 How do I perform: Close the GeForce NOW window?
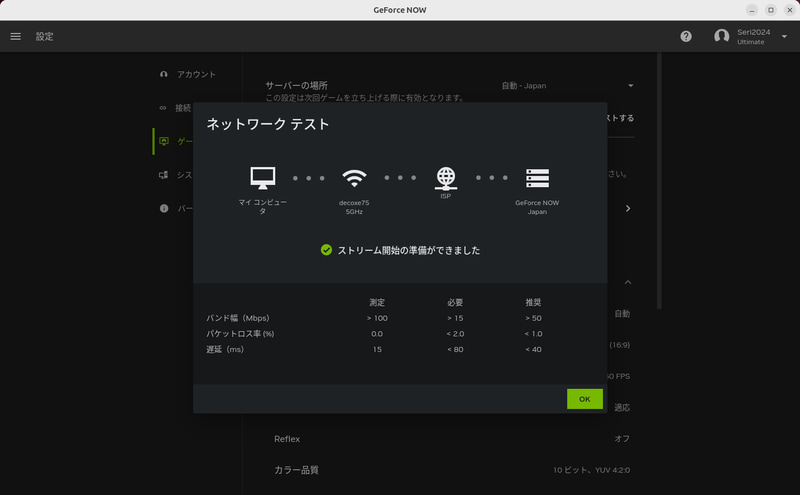click(x=789, y=10)
